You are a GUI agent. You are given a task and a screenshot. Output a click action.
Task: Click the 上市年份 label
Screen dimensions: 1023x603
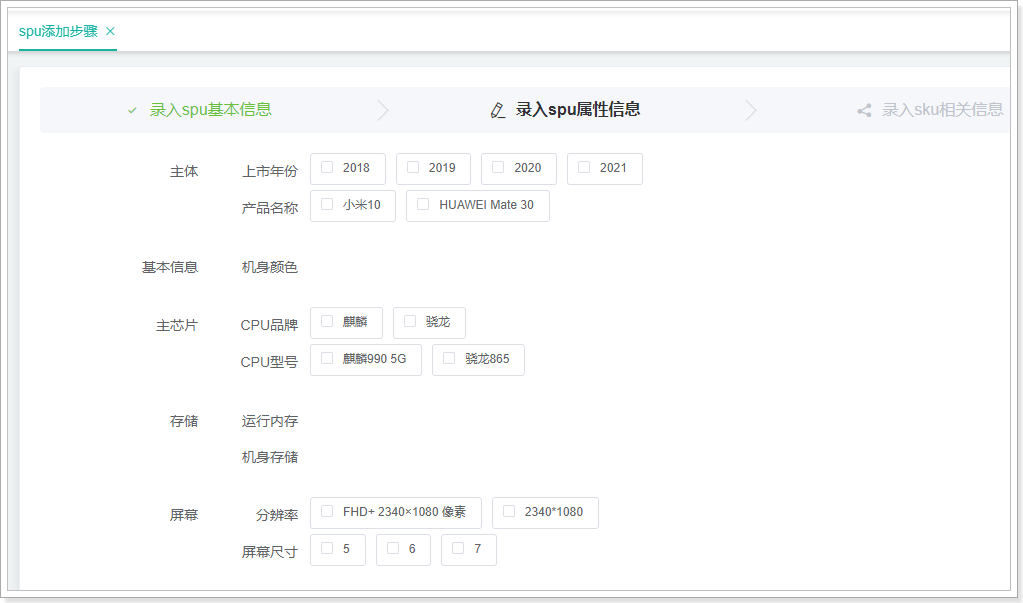click(269, 172)
